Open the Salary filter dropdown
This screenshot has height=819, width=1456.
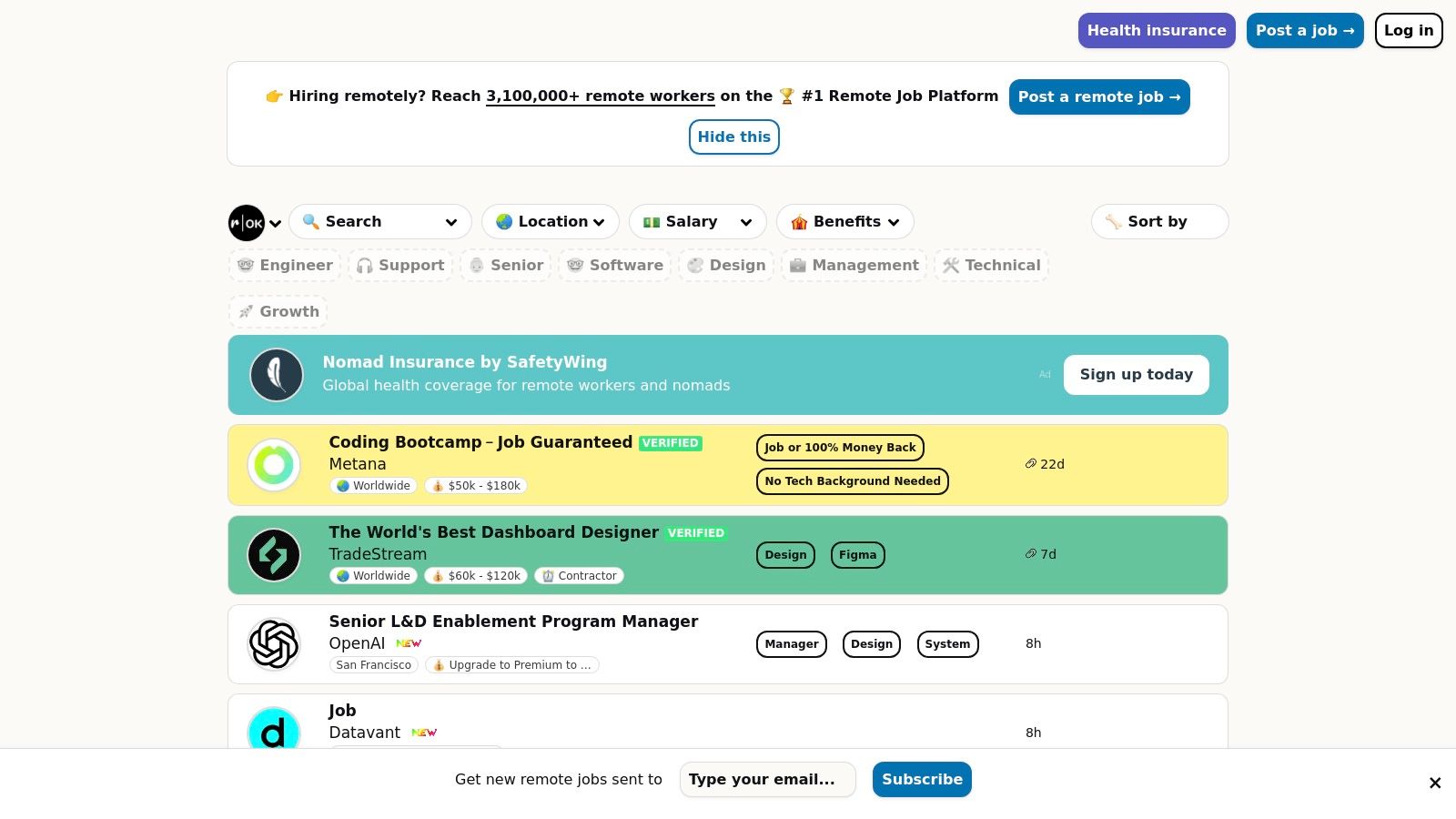(x=697, y=222)
